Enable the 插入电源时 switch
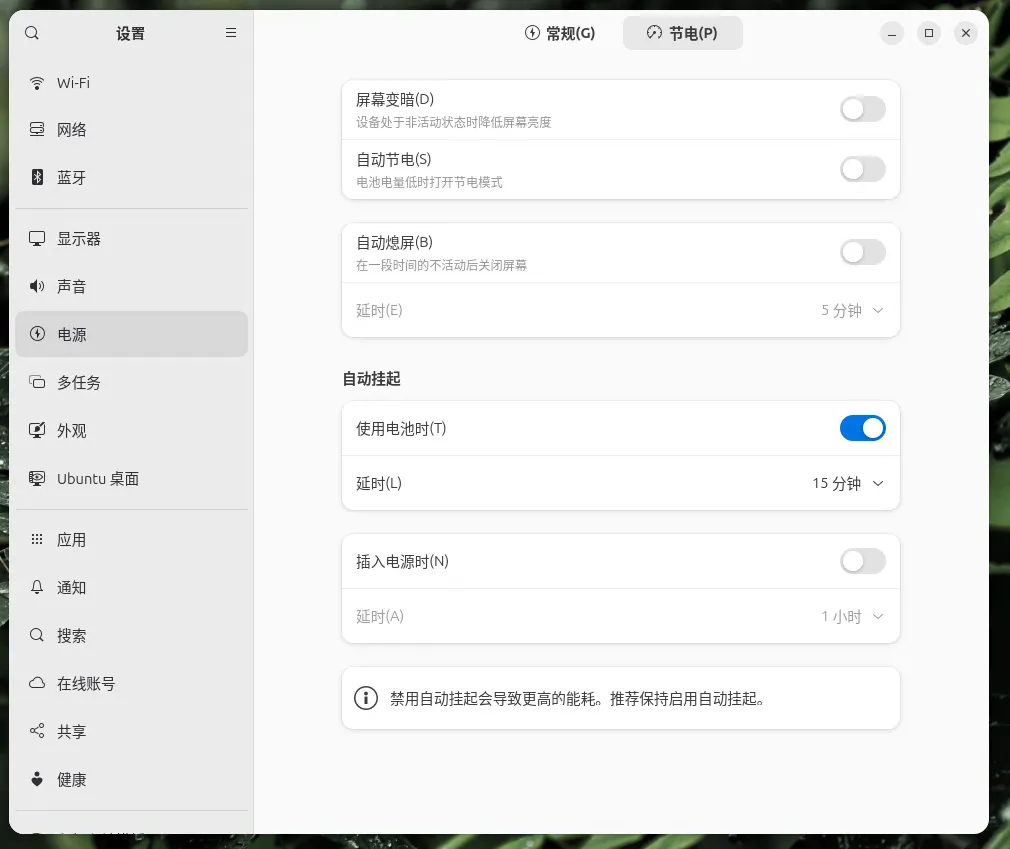1010x849 pixels. tap(862, 562)
